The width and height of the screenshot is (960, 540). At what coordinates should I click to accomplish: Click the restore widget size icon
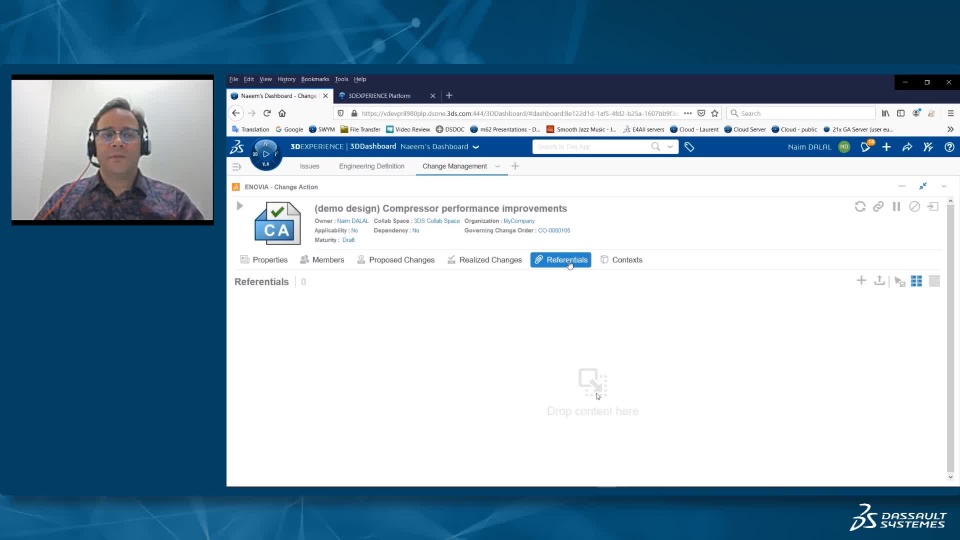click(923, 186)
